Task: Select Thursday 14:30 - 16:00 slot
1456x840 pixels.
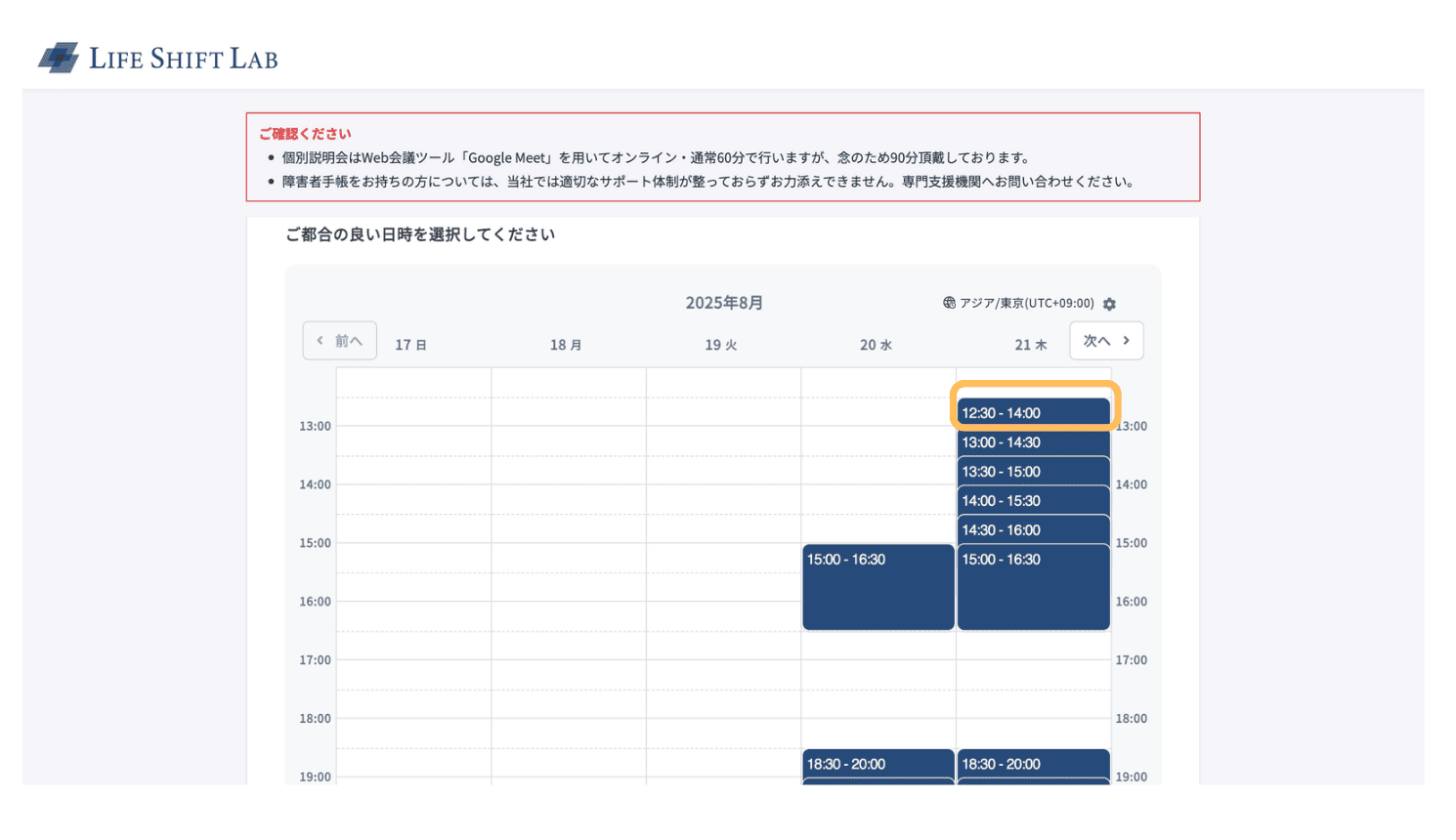Action: click(x=1034, y=529)
